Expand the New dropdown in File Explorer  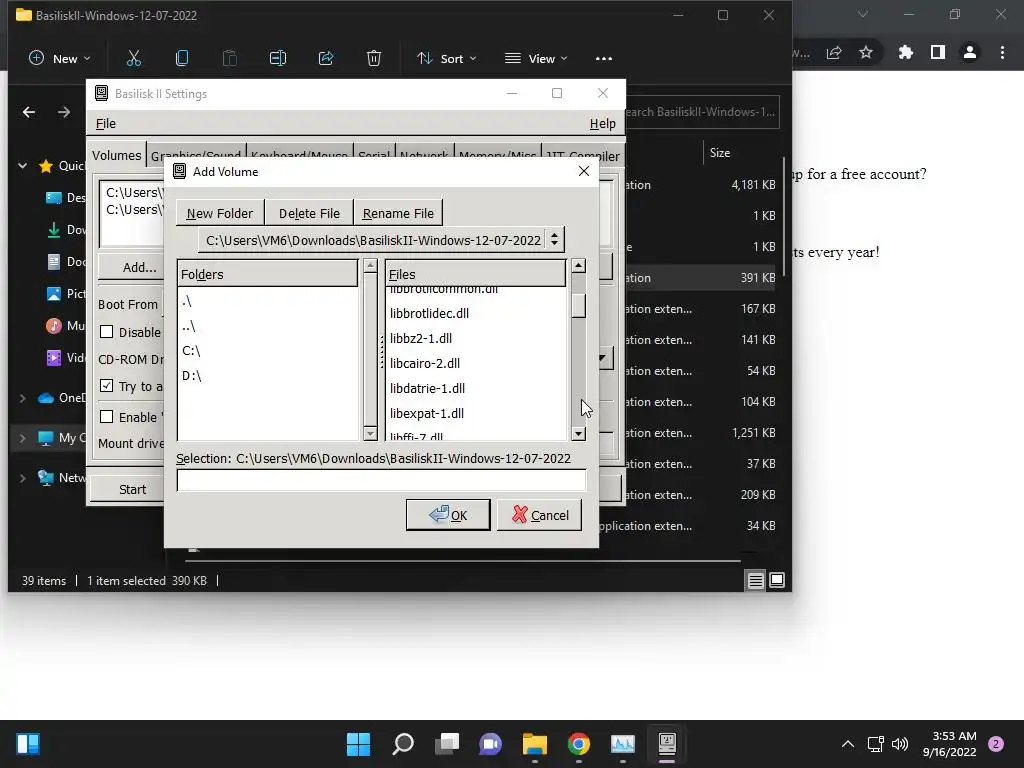59,58
